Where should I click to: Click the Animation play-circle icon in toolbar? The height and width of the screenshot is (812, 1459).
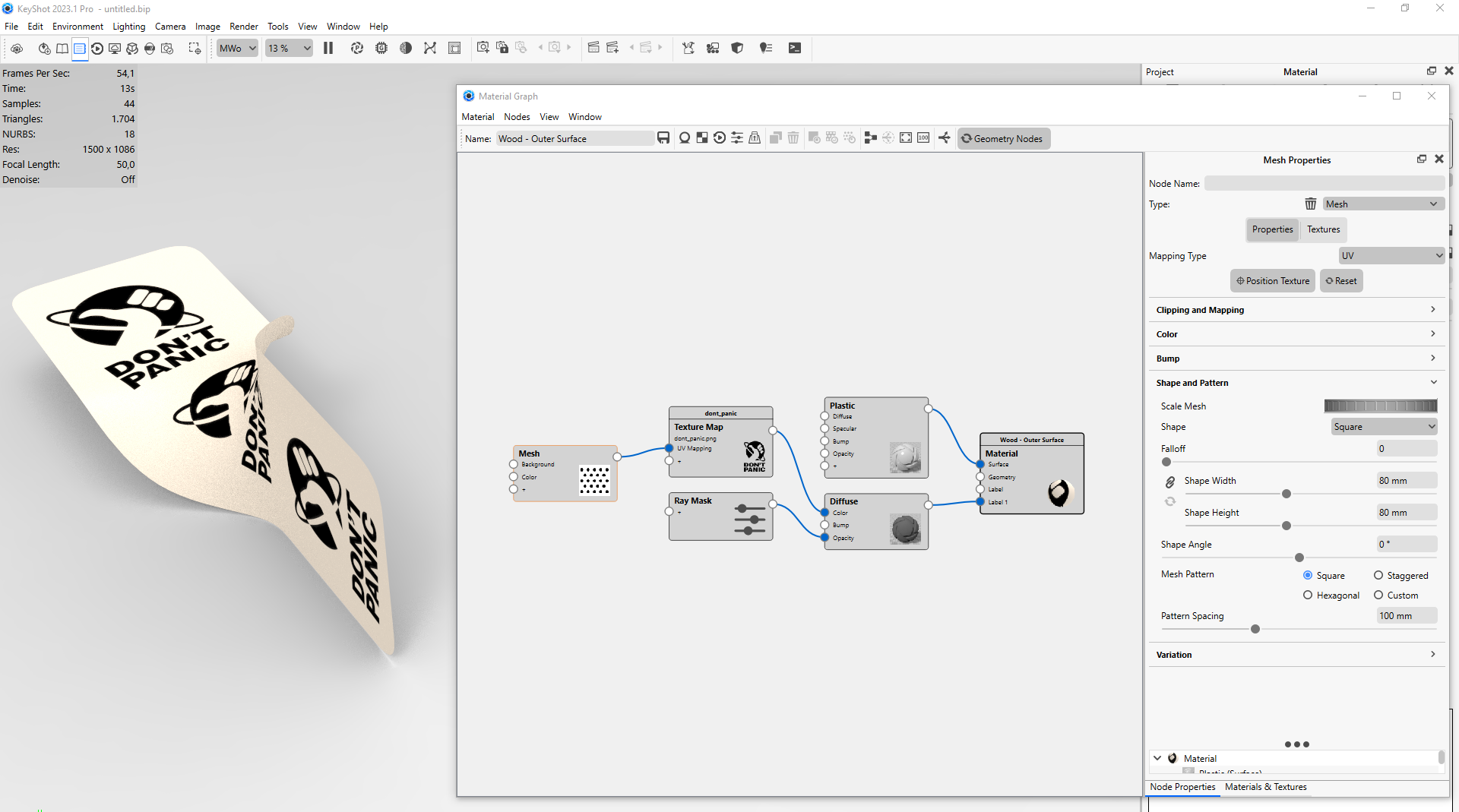tap(97, 48)
